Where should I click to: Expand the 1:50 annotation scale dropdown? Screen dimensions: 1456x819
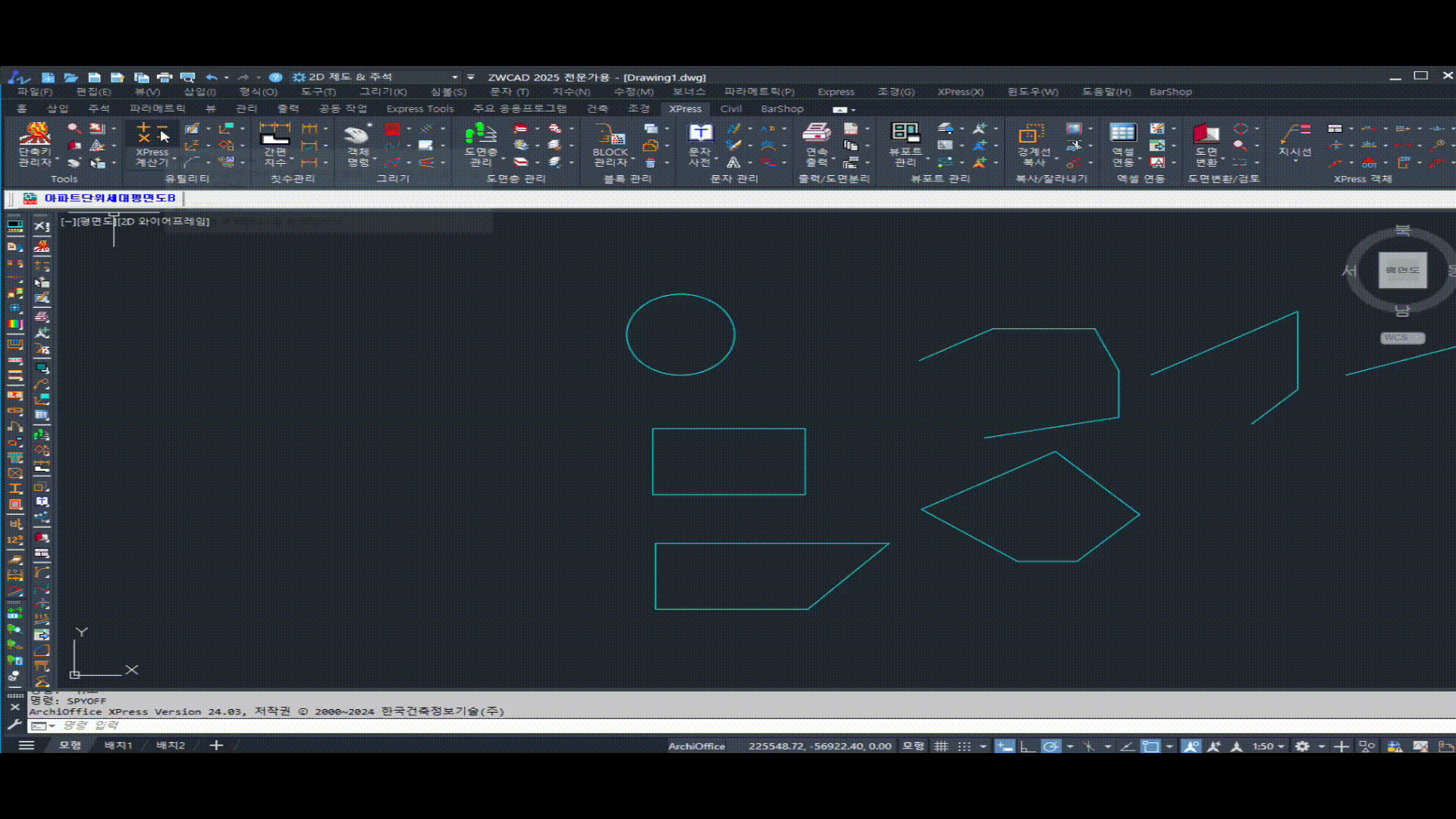(1281, 746)
